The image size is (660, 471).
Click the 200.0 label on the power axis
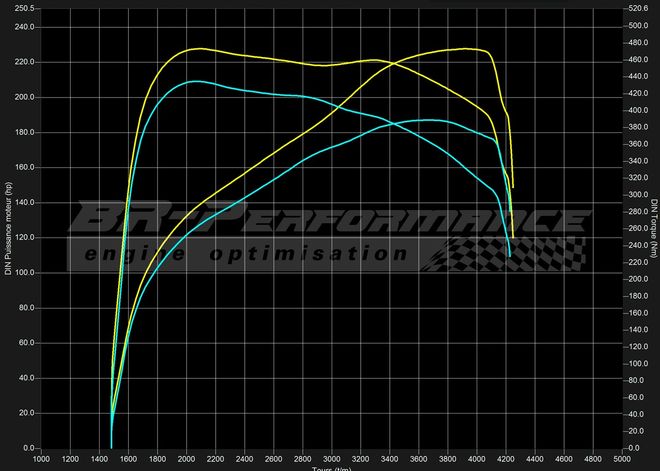click(x=22, y=97)
